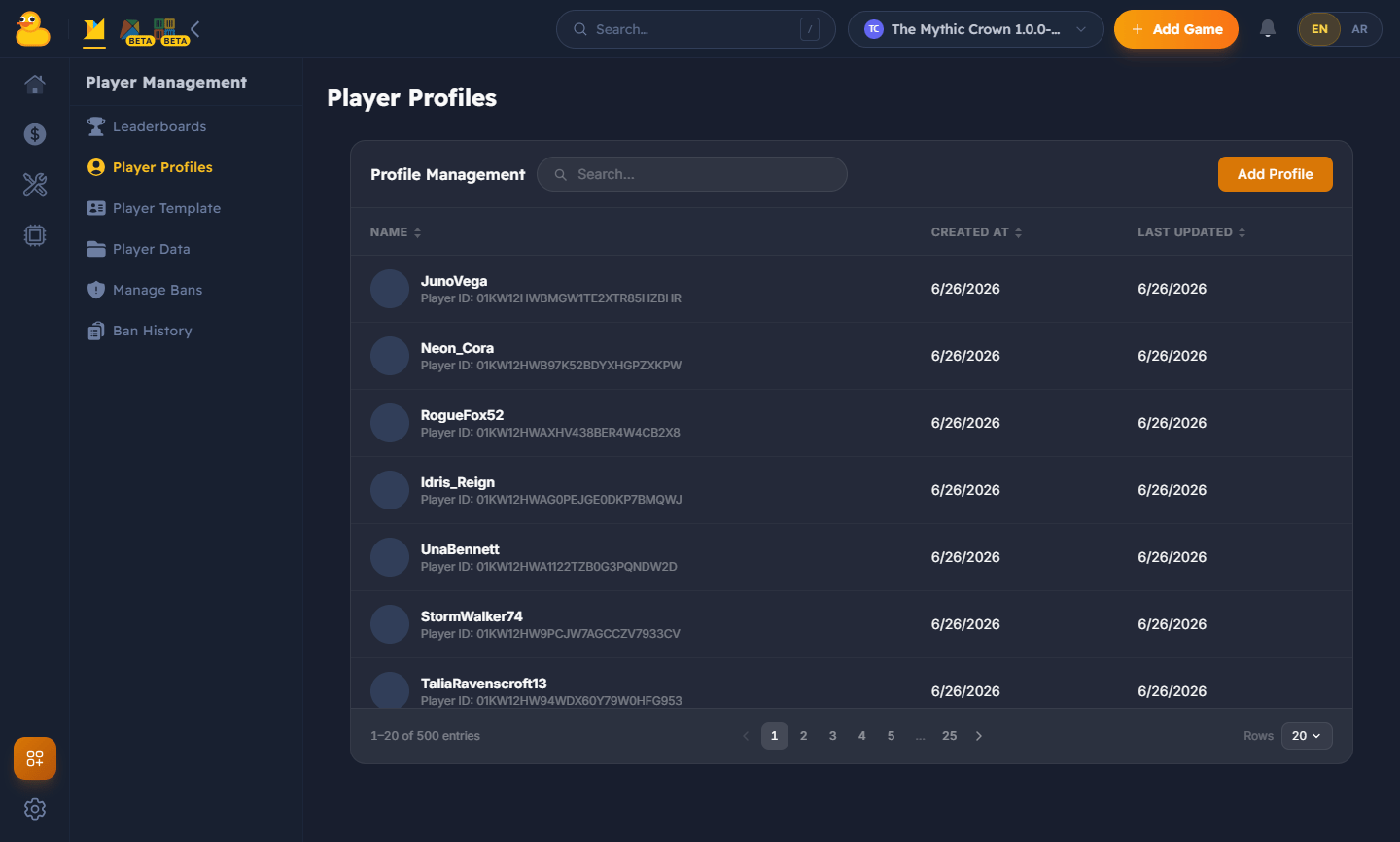Click the Ban History clipboard icon
Viewport: 1400px width, 842px height.
tap(96, 331)
